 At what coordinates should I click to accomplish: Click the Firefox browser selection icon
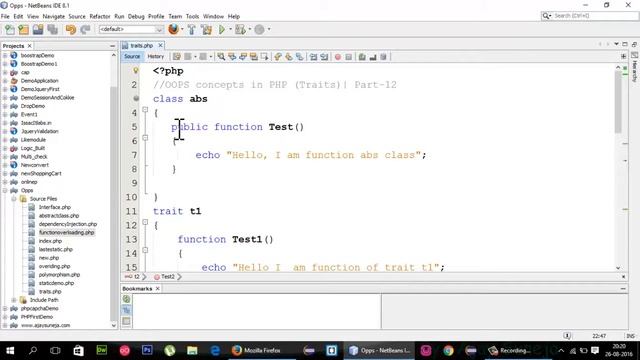[173, 29]
